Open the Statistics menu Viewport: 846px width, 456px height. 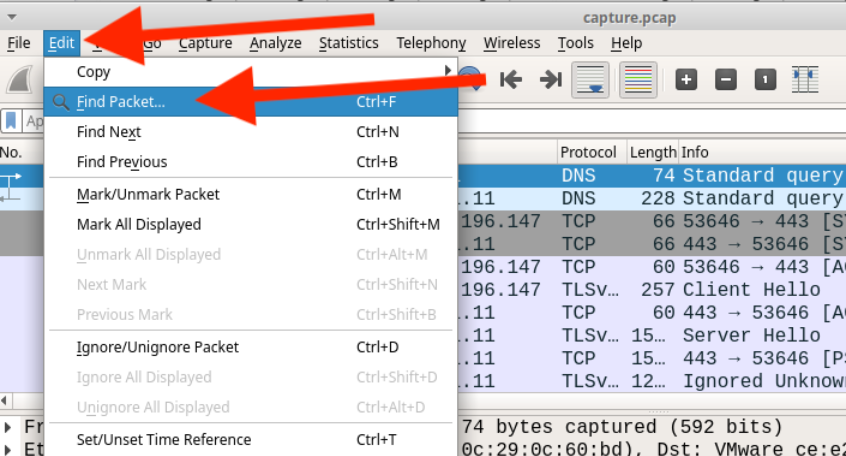pos(348,43)
